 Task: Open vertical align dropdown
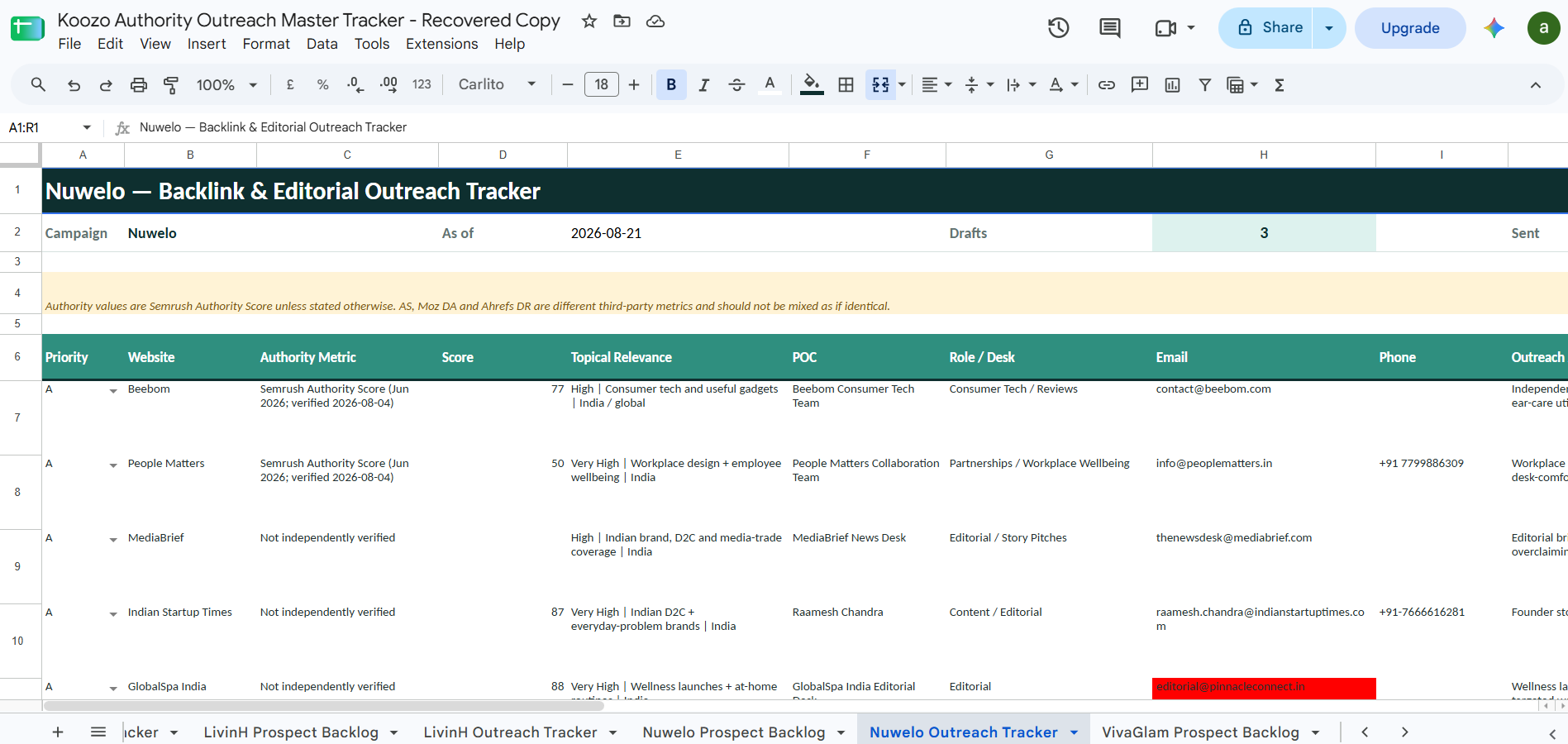[x=979, y=84]
